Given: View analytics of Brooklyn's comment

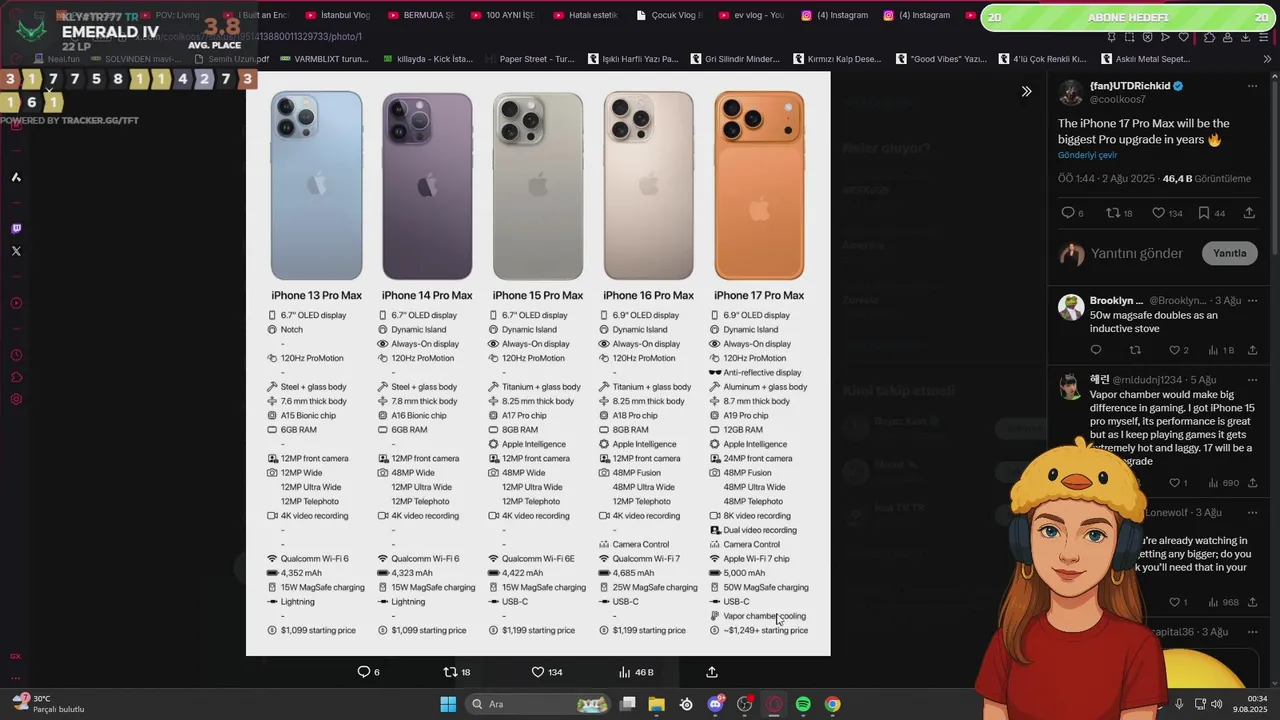Looking at the screenshot, I should coord(1221,350).
